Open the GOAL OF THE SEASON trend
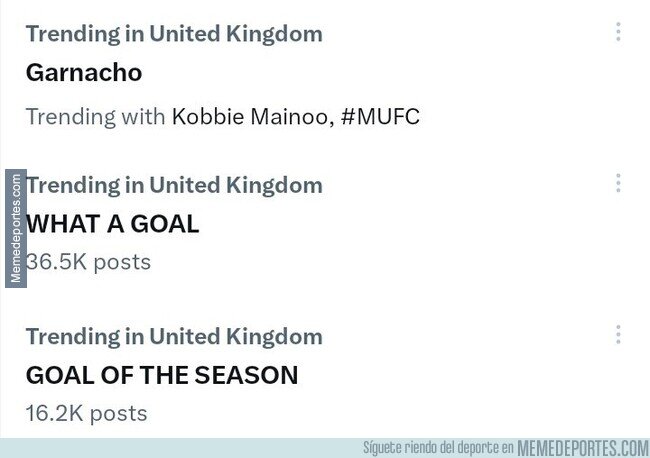 tap(162, 376)
